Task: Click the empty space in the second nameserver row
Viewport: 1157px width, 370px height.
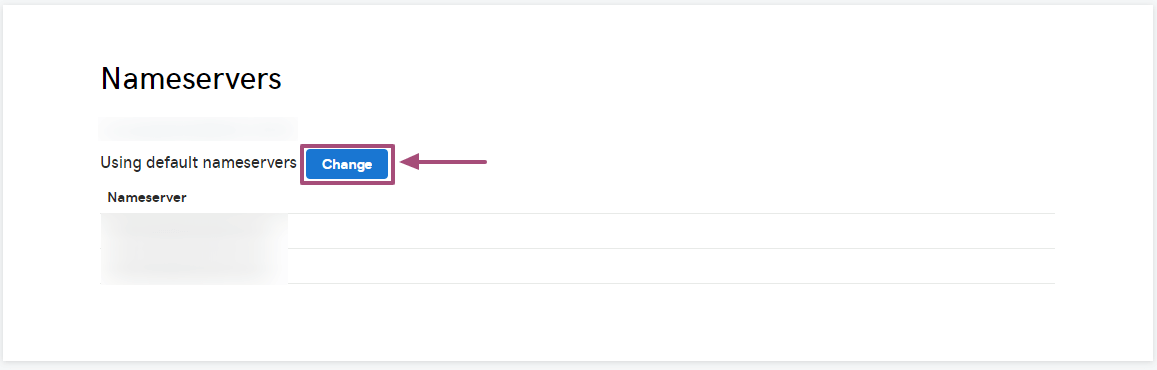Action: coord(671,266)
